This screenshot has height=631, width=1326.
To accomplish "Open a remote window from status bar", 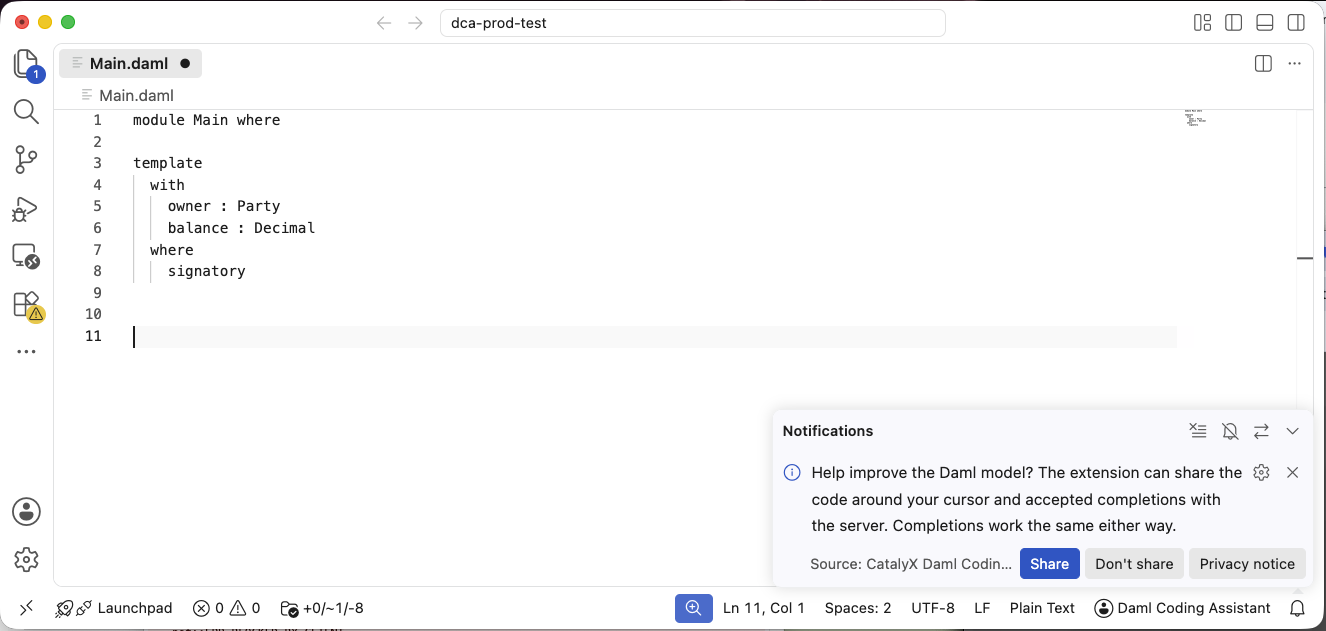I will (x=26, y=608).
